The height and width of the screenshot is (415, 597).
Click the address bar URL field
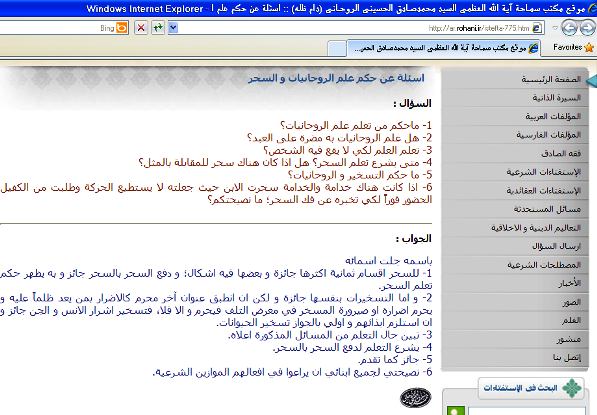[x=356, y=28]
